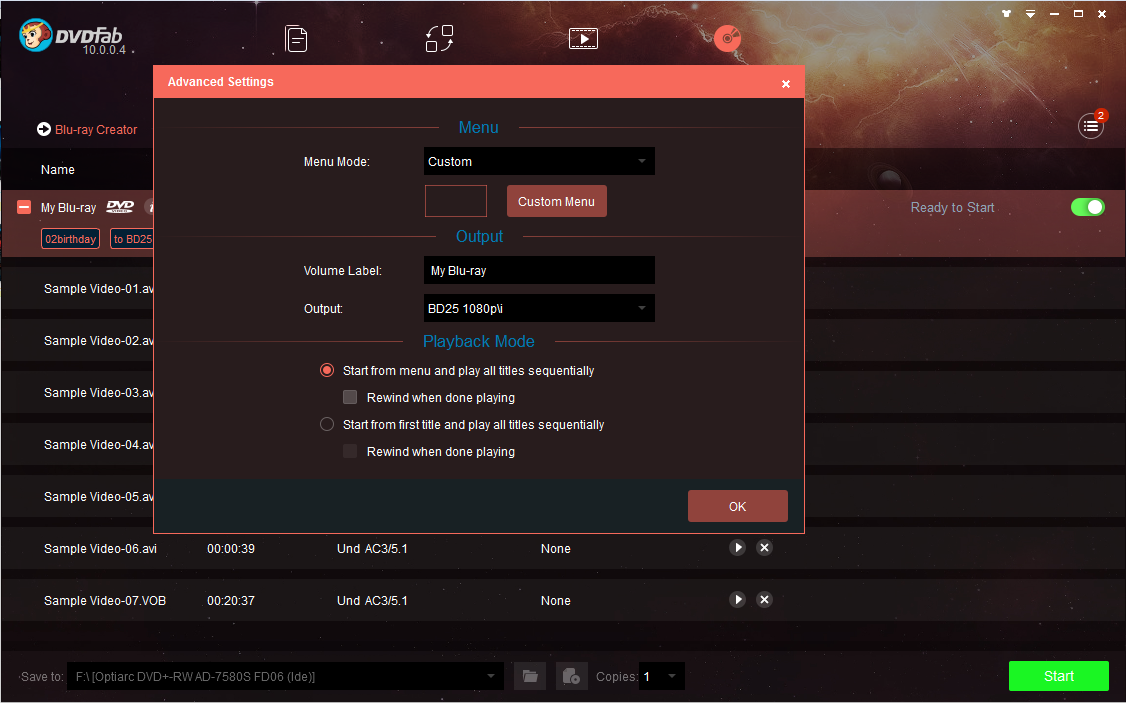Enable first Rewind when done playing checkbox
Image resolution: width=1126 pixels, height=703 pixels.
pyautogui.click(x=350, y=398)
